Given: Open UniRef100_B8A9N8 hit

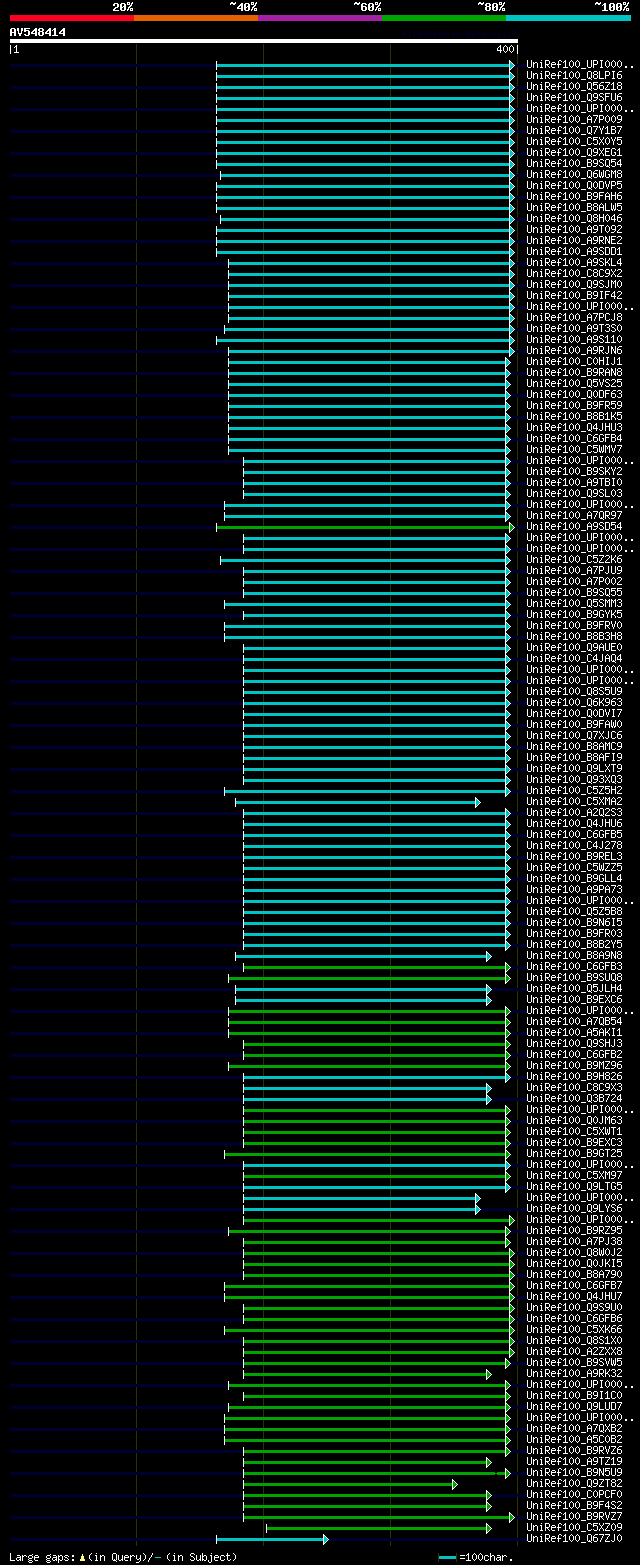Looking at the screenshot, I should (574, 955).
